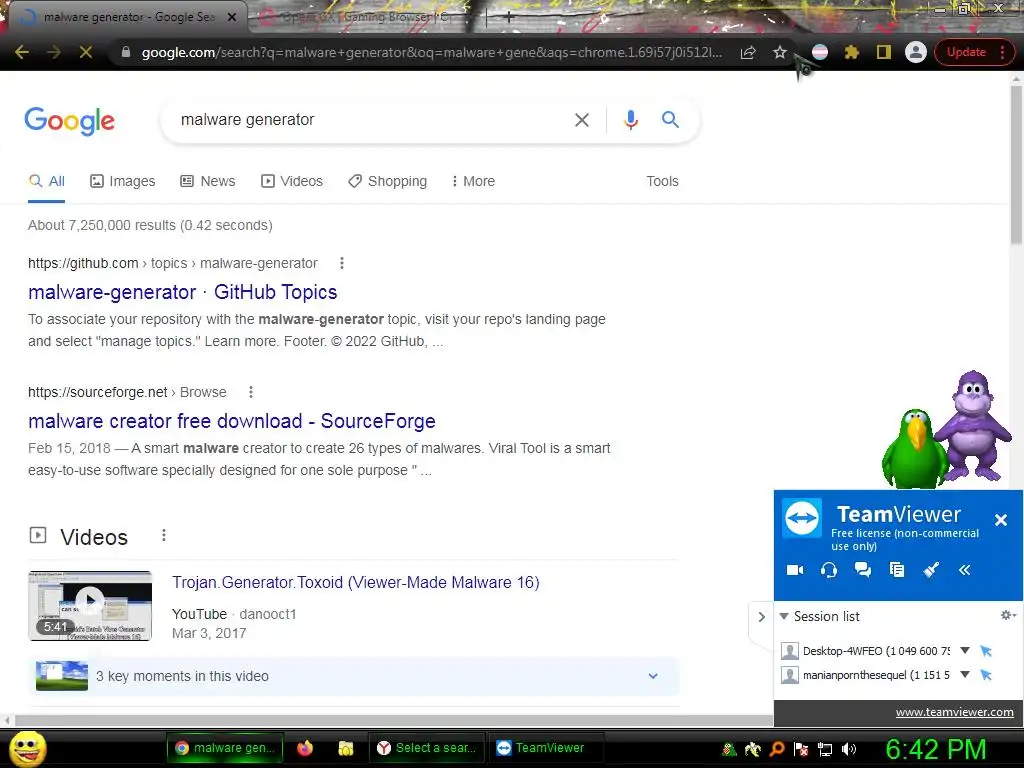The width and height of the screenshot is (1024, 768).
Task: Select the TeamViewer taskbar item
Action: 545,748
